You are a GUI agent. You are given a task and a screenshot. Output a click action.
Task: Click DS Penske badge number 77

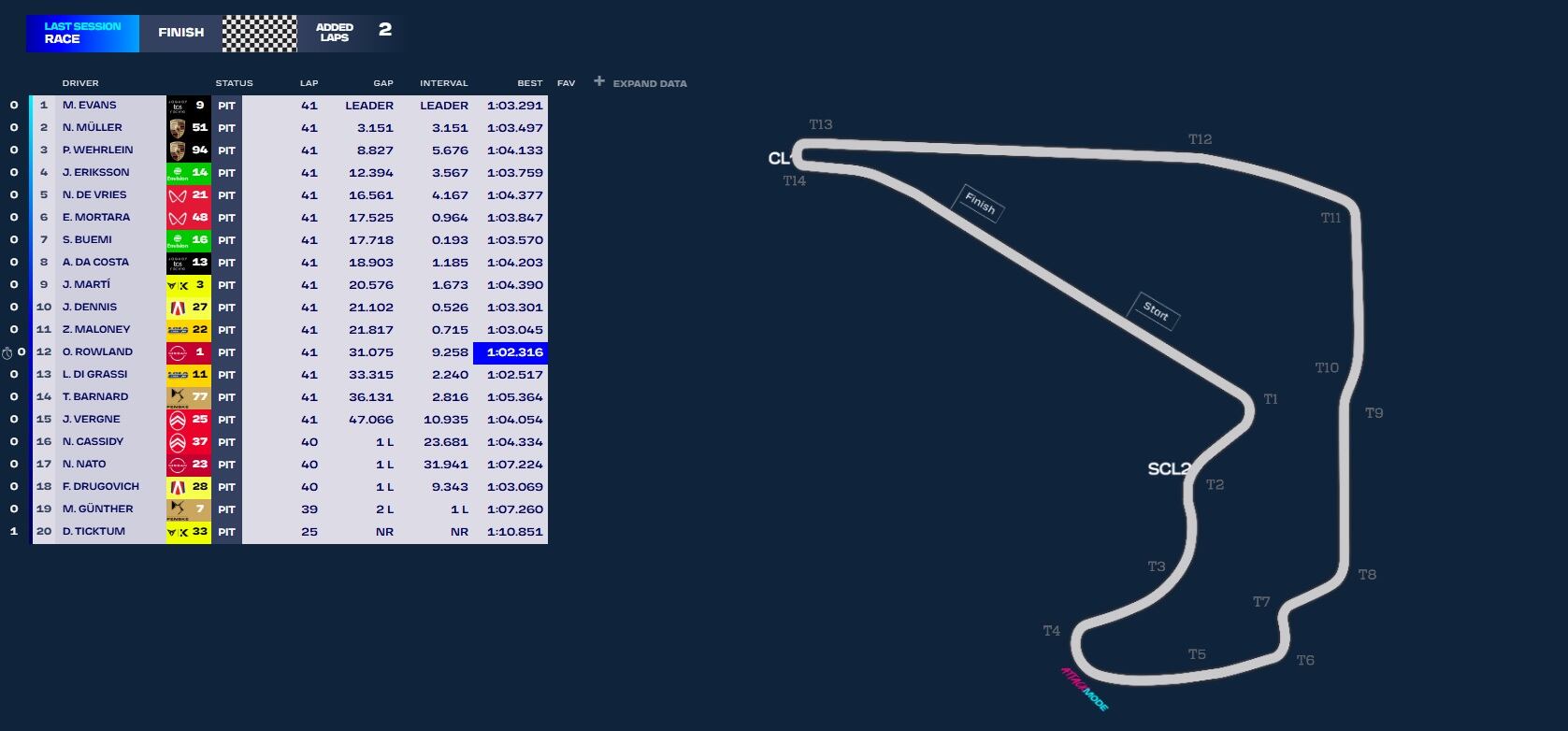pyautogui.click(x=188, y=397)
